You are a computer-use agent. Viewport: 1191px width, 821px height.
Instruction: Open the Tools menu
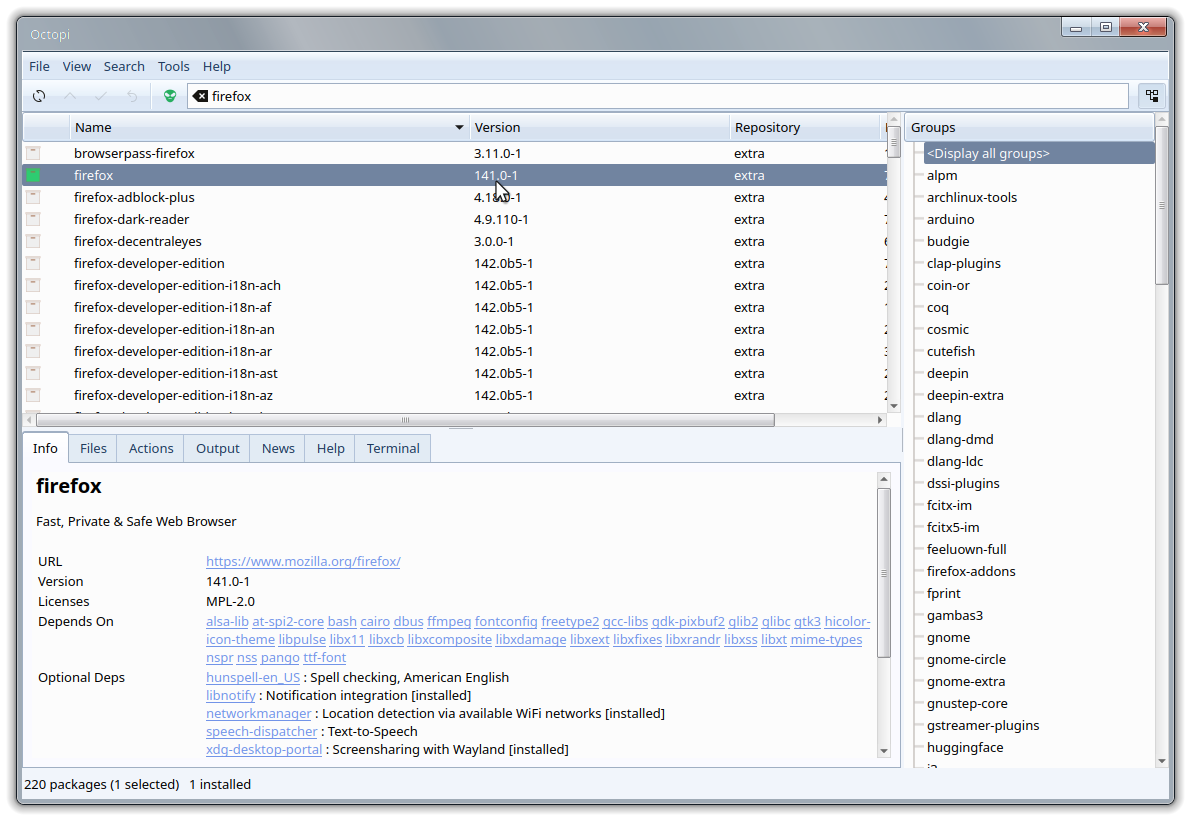[x=173, y=66]
